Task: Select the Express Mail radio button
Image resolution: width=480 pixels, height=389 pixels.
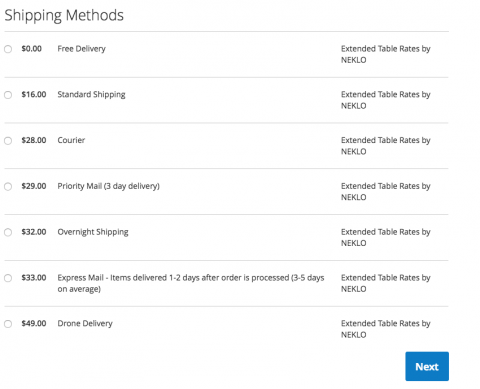Action: point(8,278)
